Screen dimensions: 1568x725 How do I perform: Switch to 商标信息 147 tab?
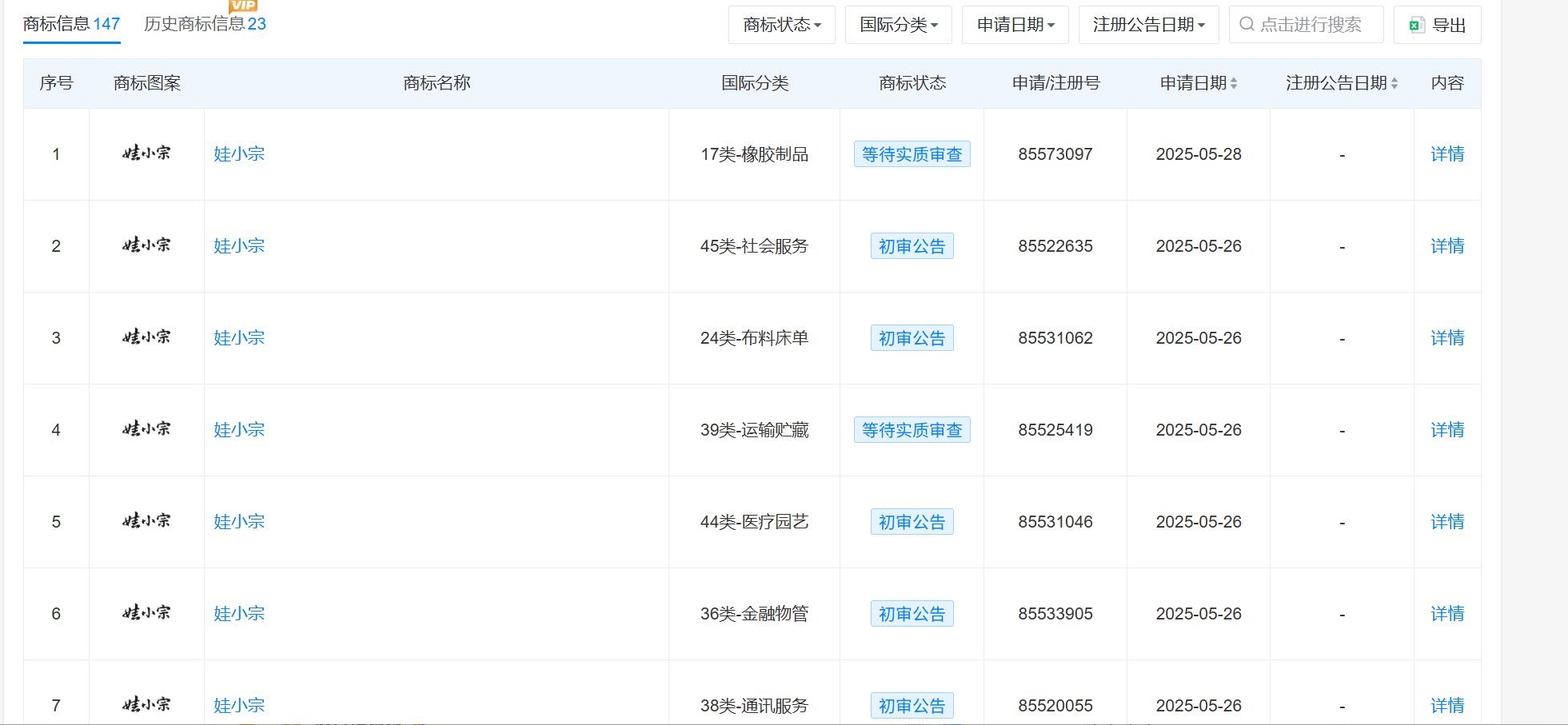[x=71, y=24]
